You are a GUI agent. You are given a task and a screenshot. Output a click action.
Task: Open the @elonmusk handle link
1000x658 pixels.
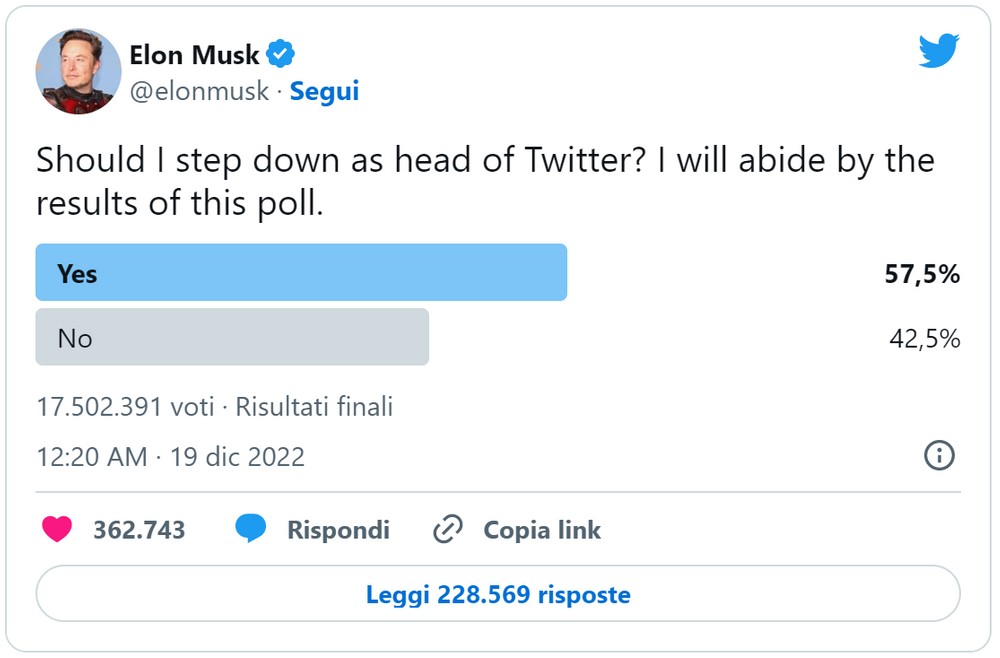[199, 92]
